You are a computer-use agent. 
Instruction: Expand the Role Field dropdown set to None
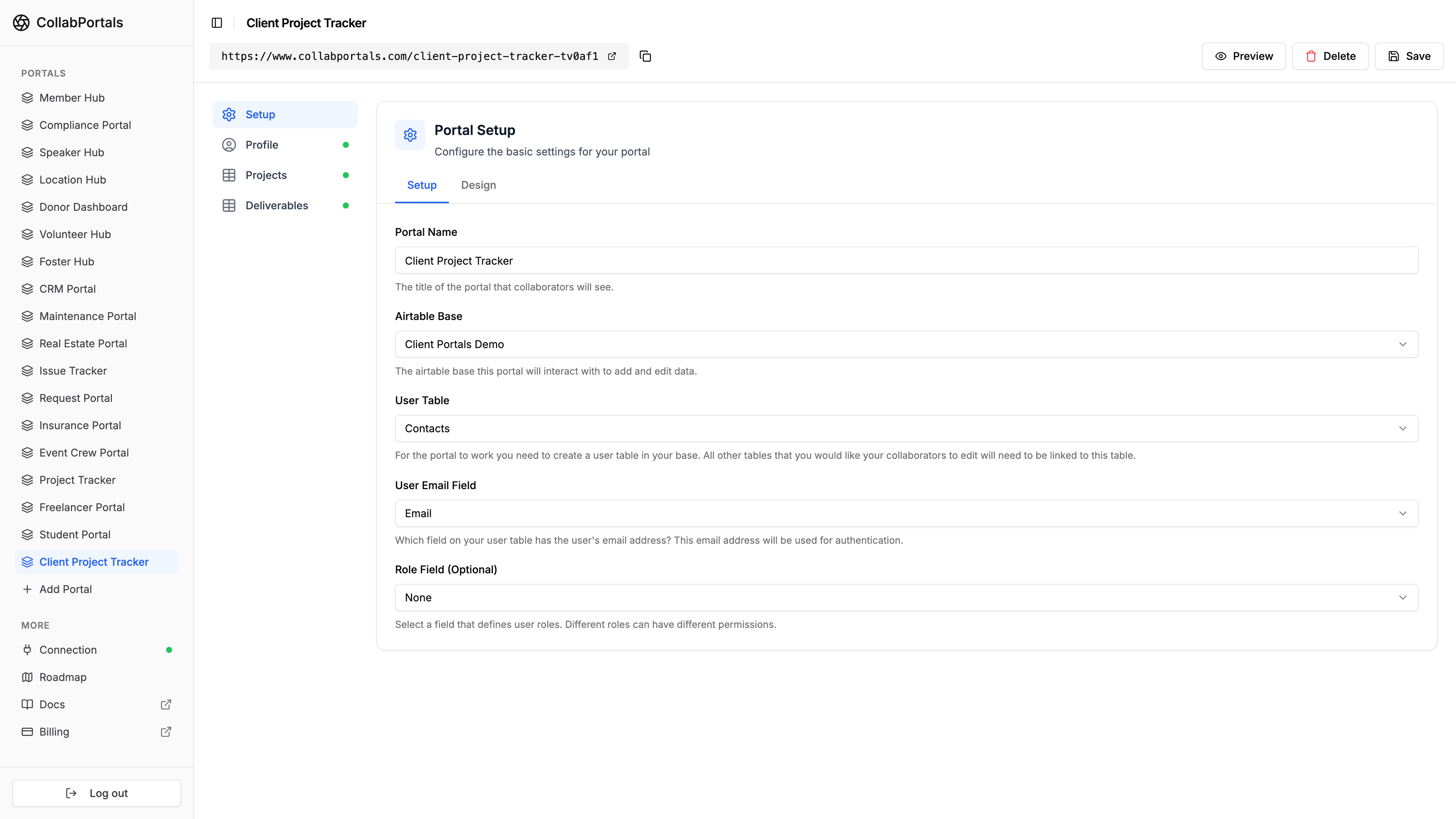pyautogui.click(x=906, y=598)
